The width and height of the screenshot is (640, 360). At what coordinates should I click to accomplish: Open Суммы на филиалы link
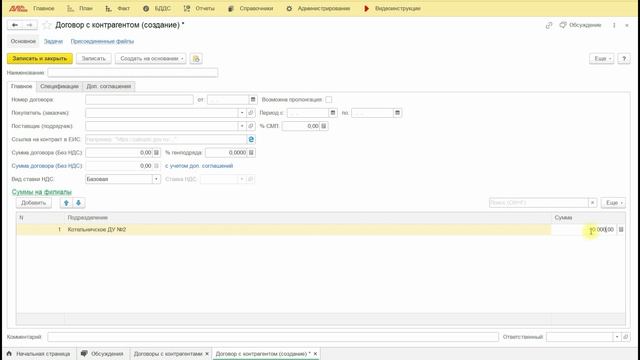(x=42, y=192)
